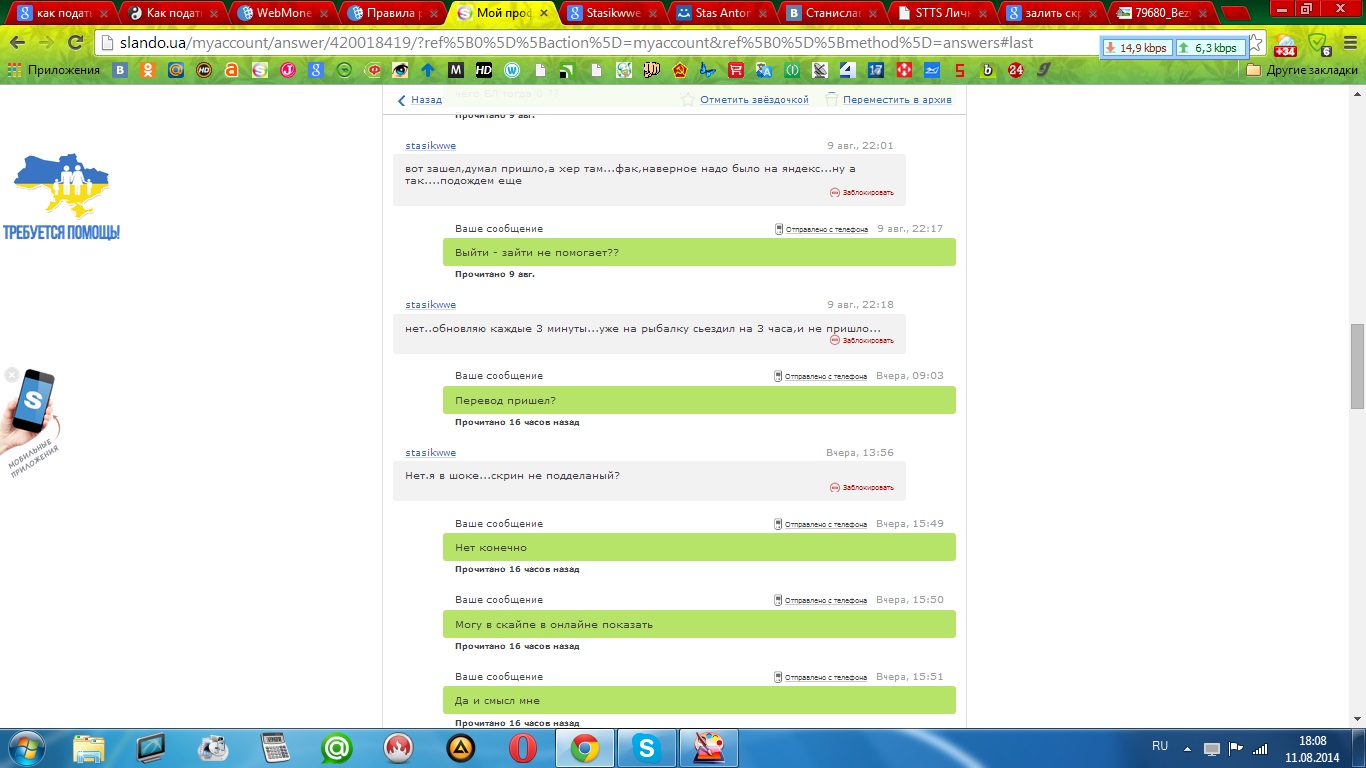Open Opera browser from the taskbar
Viewport: 1366px width, 768px height.
[x=523, y=748]
